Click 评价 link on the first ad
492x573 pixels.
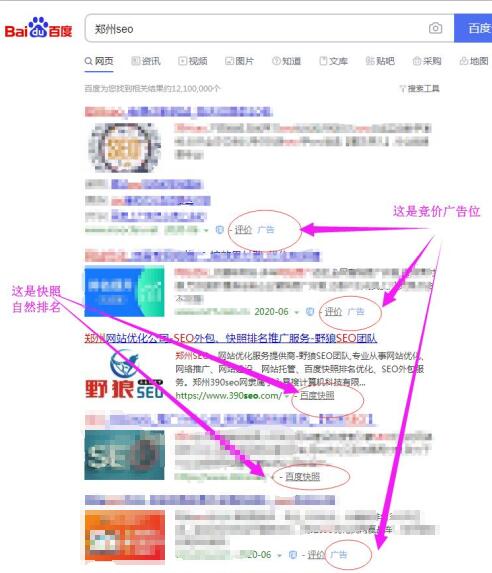coord(243,230)
